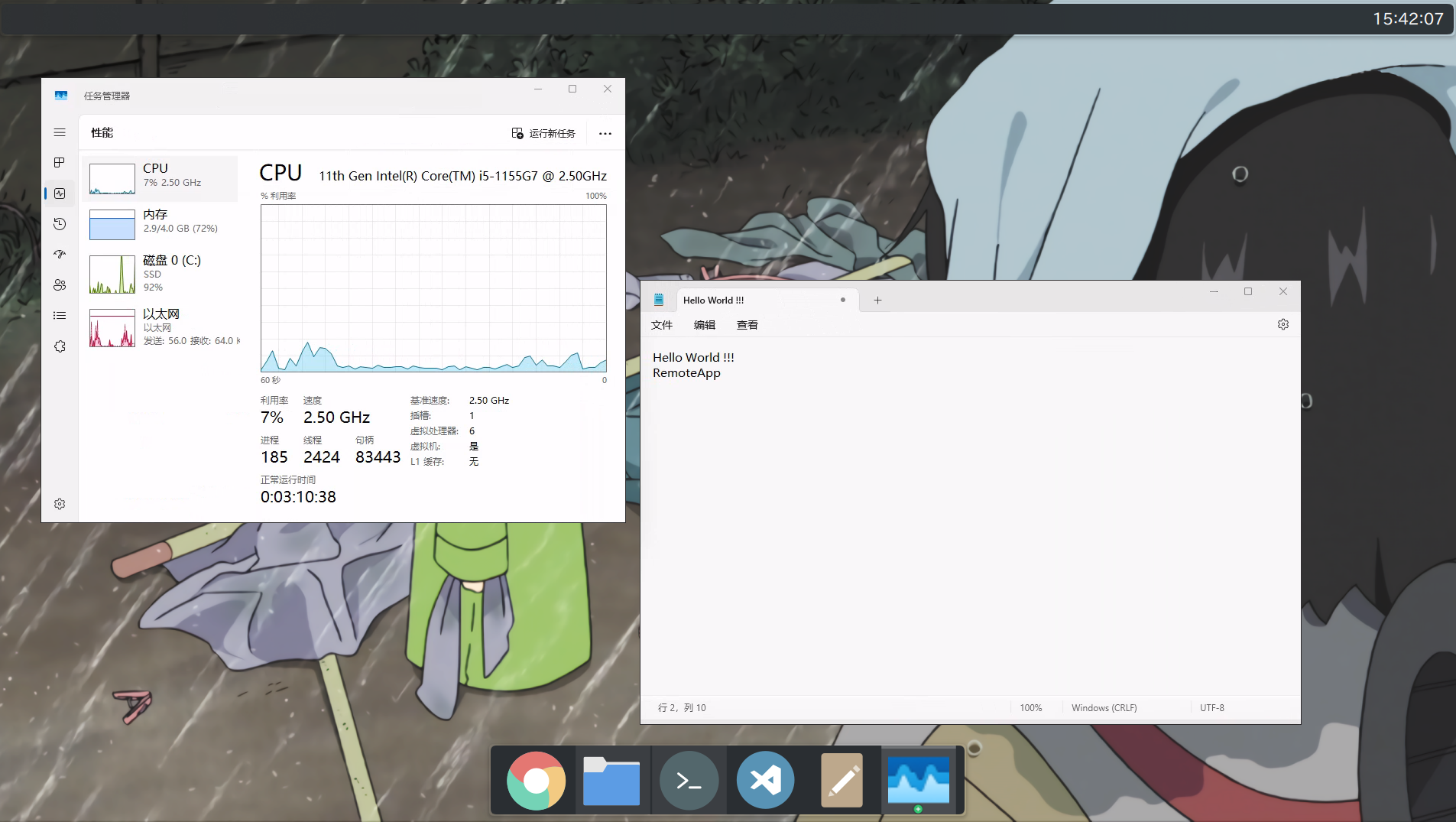
Task: Add a new Notepad tab
Action: (x=877, y=301)
